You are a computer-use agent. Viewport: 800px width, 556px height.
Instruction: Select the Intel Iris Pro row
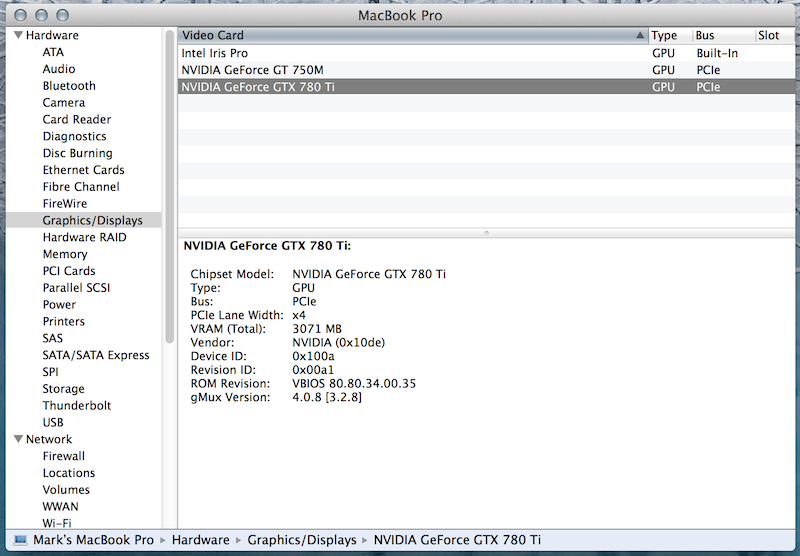point(486,53)
